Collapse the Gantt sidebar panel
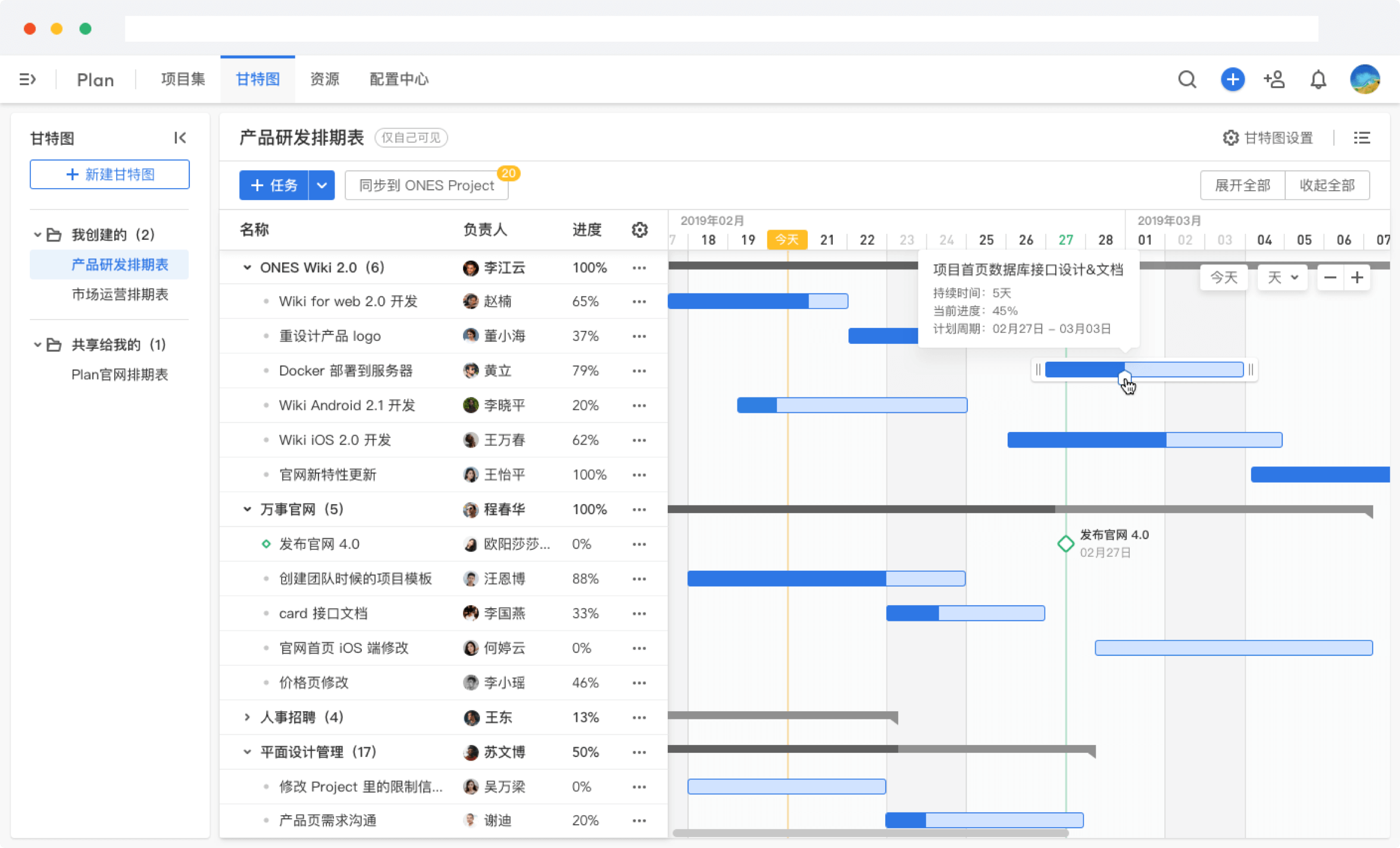Image resolution: width=1400 pixels, height=848 pixels. click(x=180, y=138)
